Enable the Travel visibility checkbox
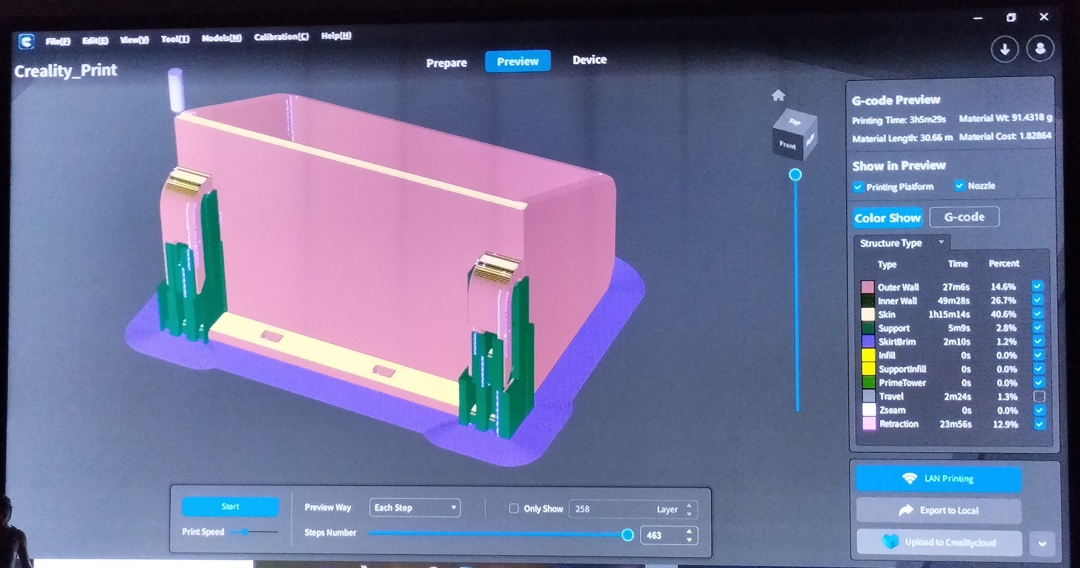1080x568 pixels. click(1037, 397)
